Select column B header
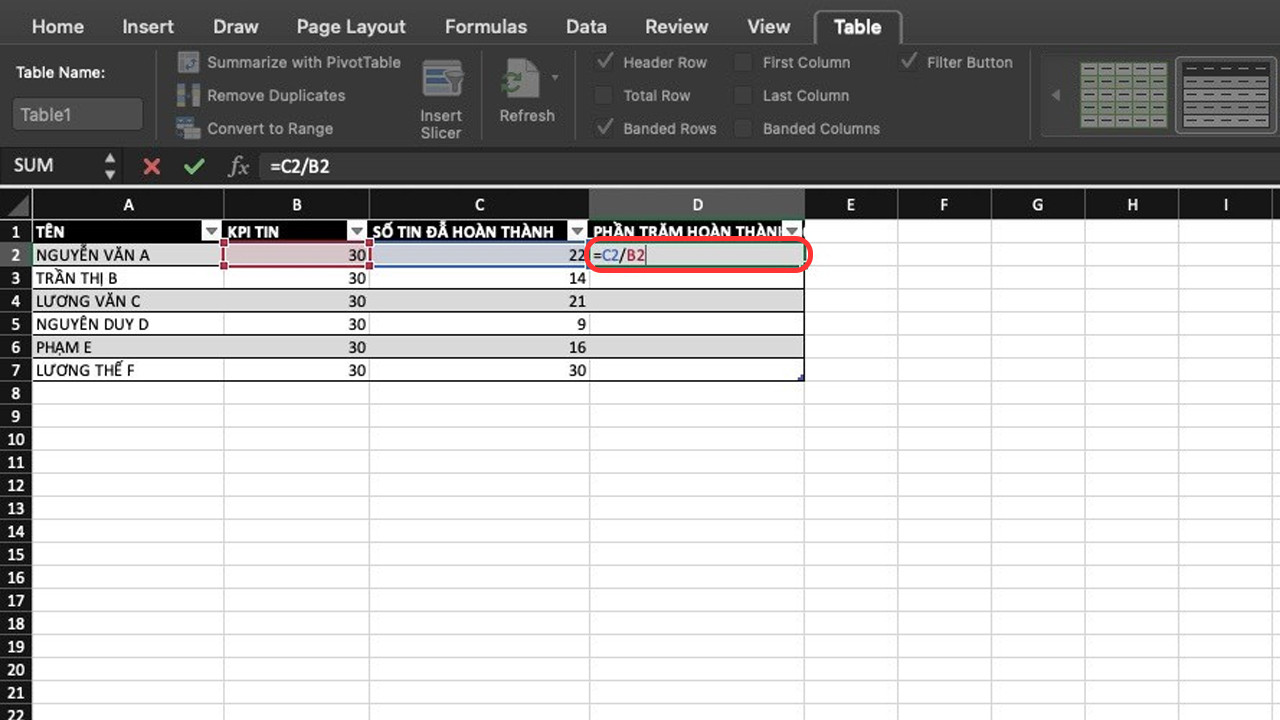The image size is (1280, 720). coord(297,205)
